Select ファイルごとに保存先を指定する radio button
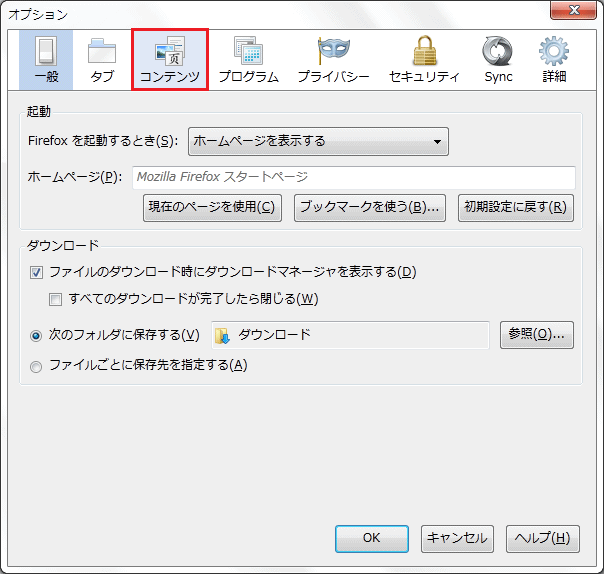 [x=36, y=366]
